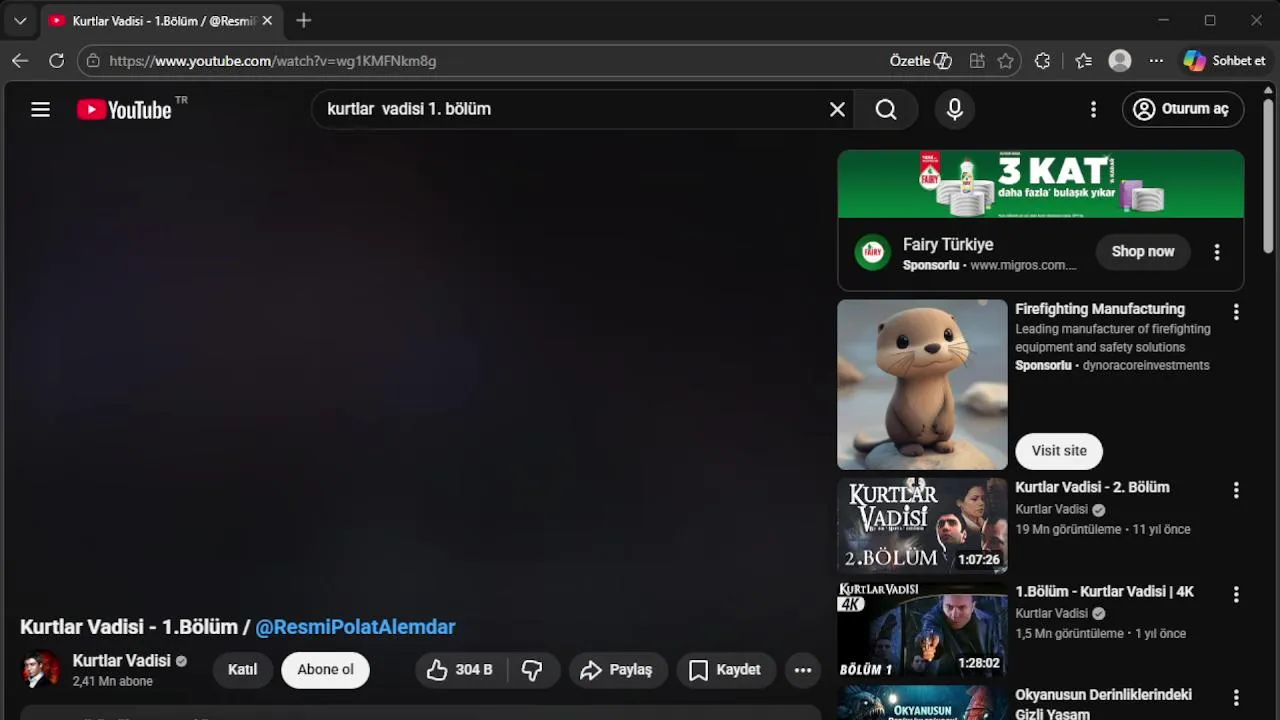Viewport: 1280px width, 720px height.
Task: Click Kaydet save button
Action: [x=726, y=670]
